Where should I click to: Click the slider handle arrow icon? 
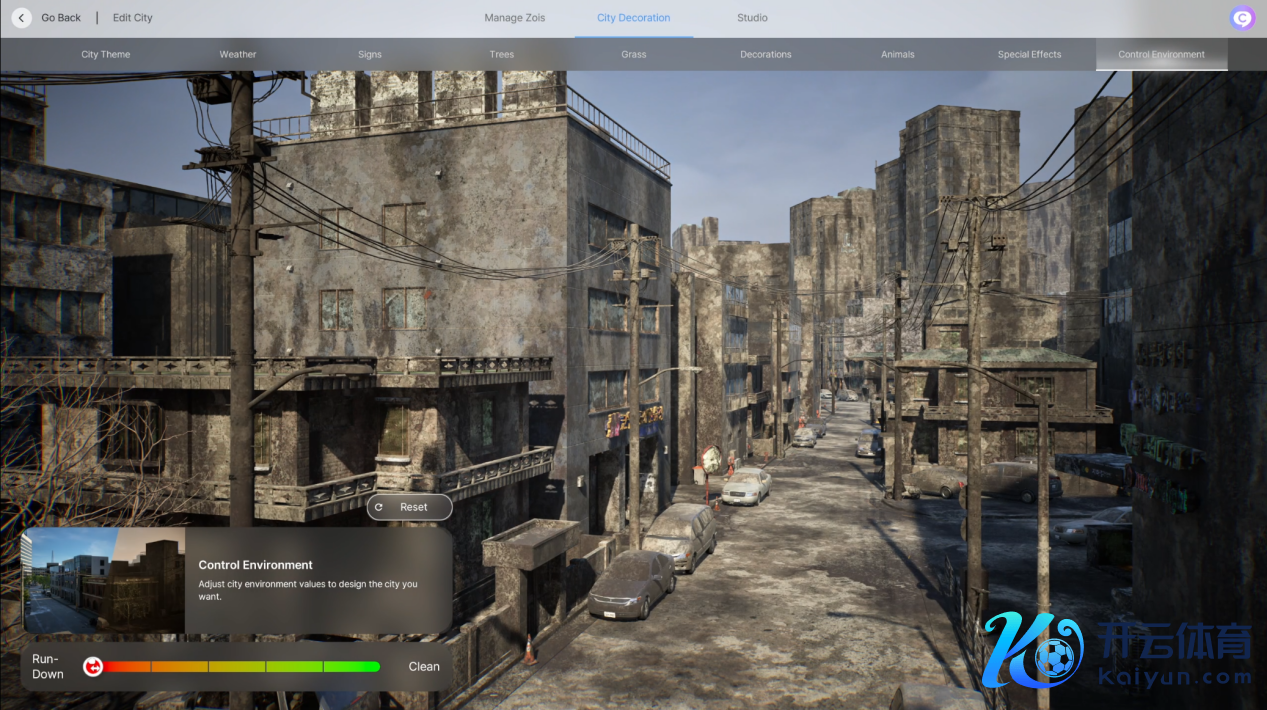click(93, 666)
